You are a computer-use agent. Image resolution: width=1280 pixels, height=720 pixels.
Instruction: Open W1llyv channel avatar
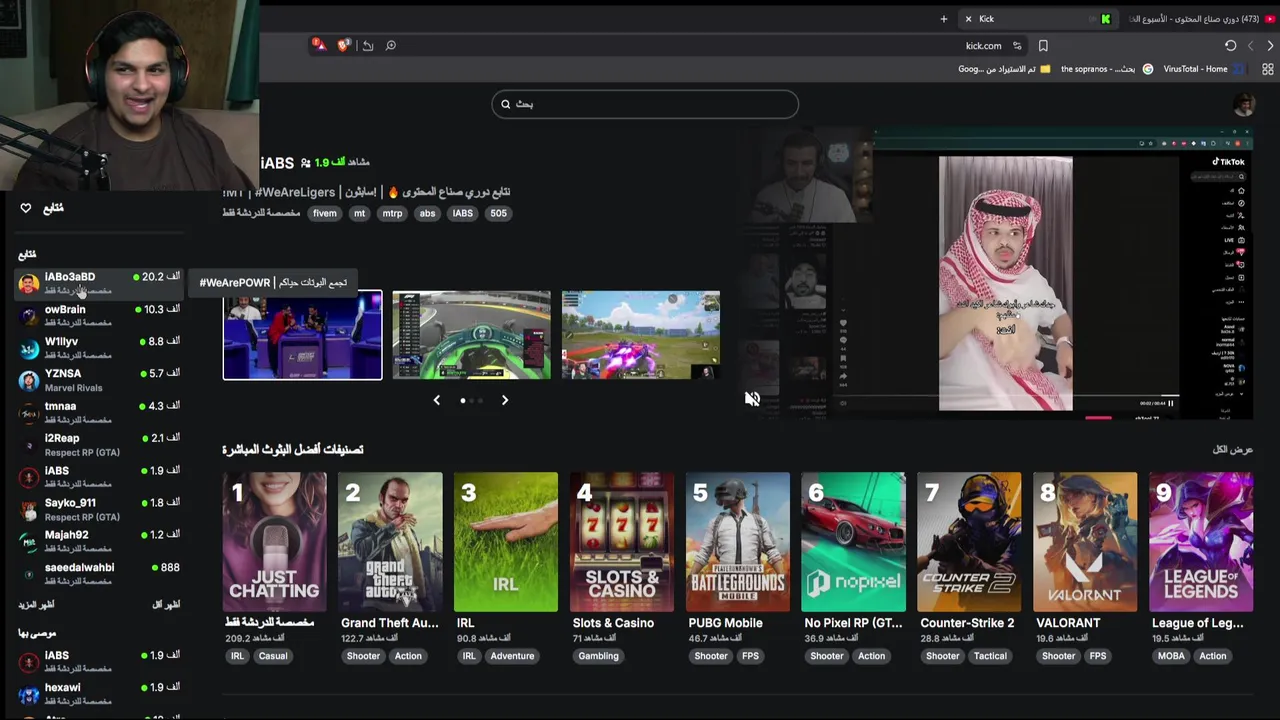pos(28,348)
